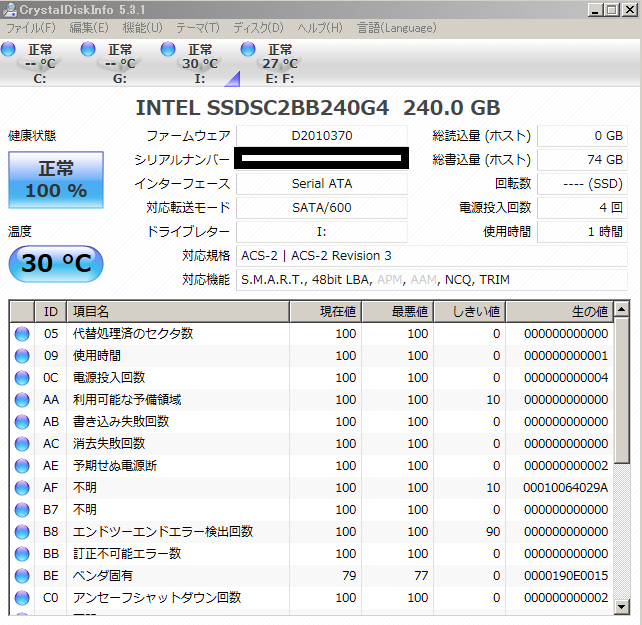642x625 pixels.
Task: Click the 30 °C temperature button
Action: (56, 264)
